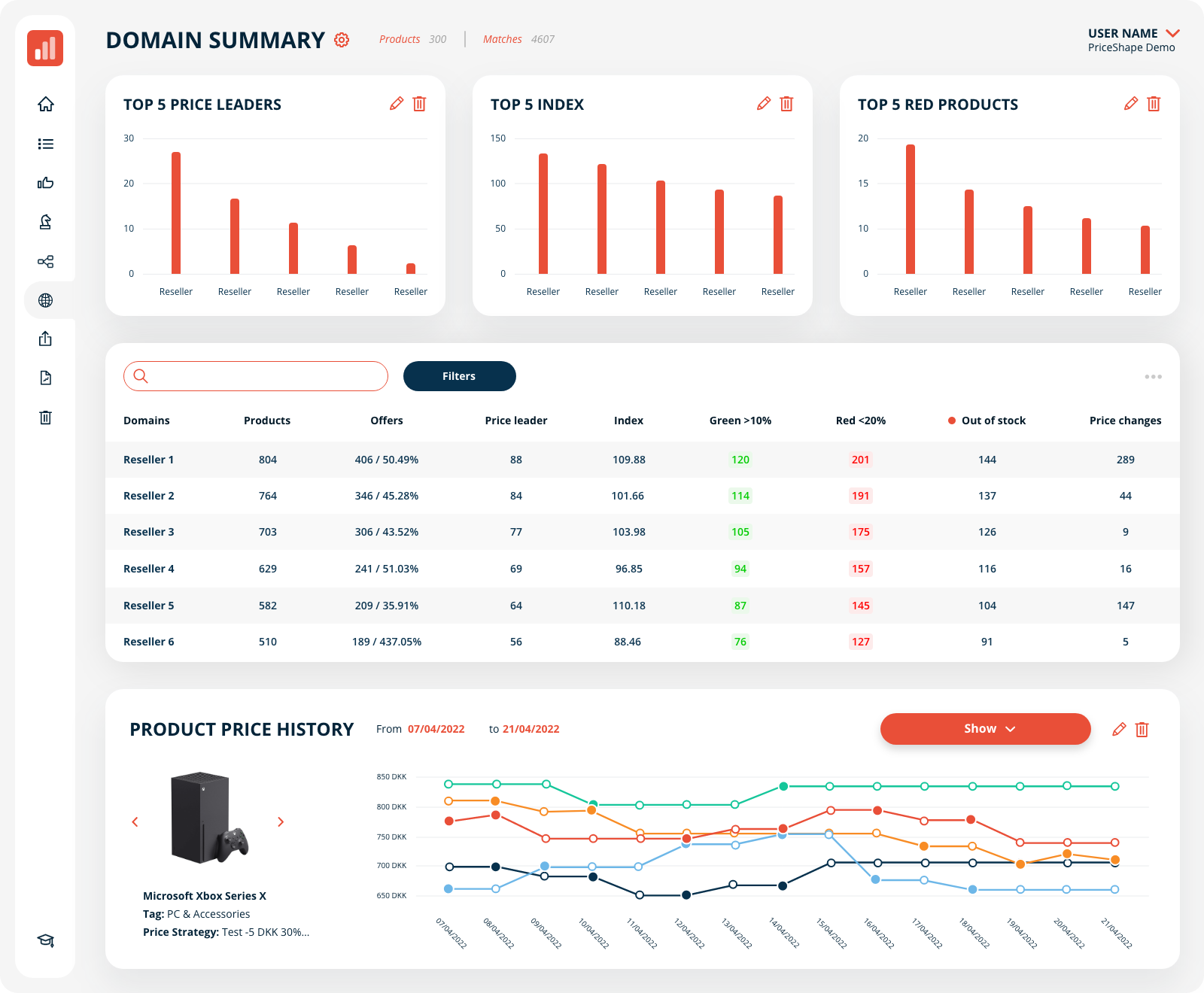Edit the Top 5 Index widget
This screenshot has width=1204, height=993.
[764, 104]
